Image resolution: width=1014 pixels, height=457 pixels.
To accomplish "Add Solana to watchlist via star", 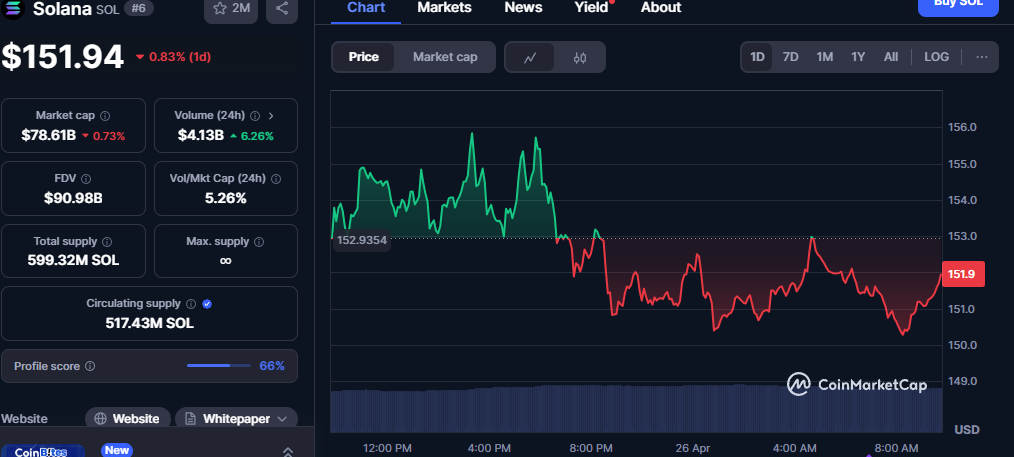I will coord(231,8).
